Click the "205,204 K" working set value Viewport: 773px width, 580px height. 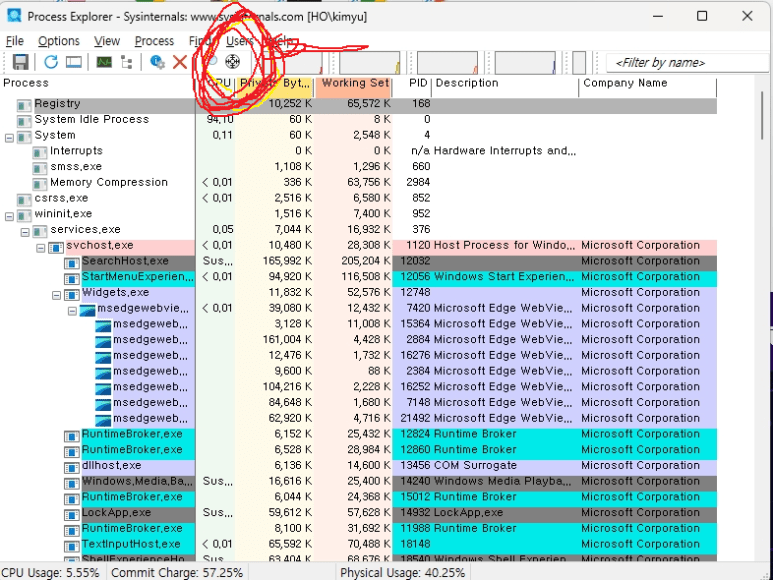(x=366, y=261)
